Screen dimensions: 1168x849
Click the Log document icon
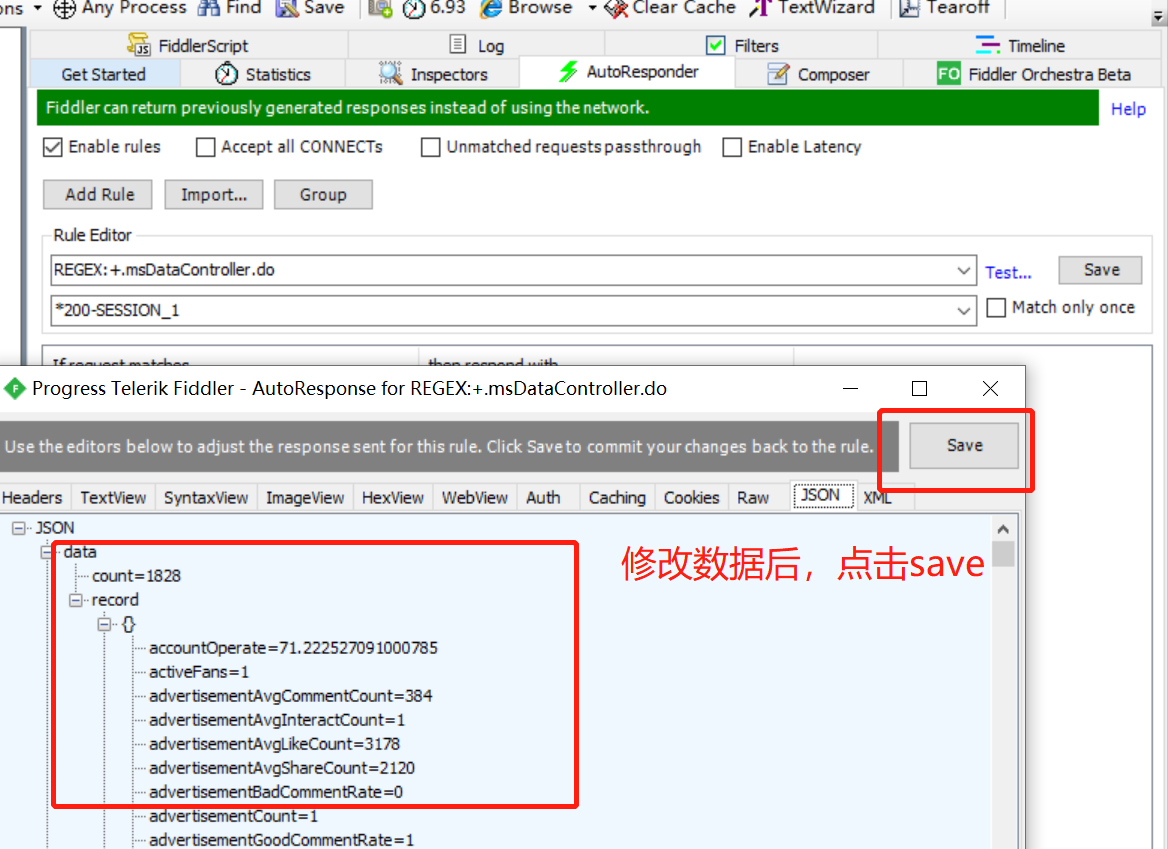458,44
